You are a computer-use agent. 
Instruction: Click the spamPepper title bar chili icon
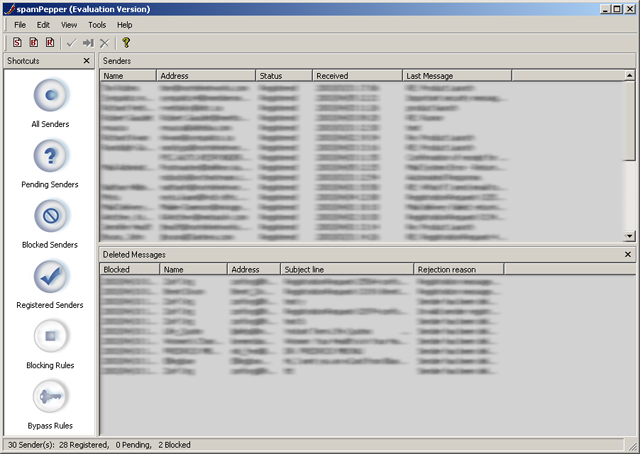(11, 9)
